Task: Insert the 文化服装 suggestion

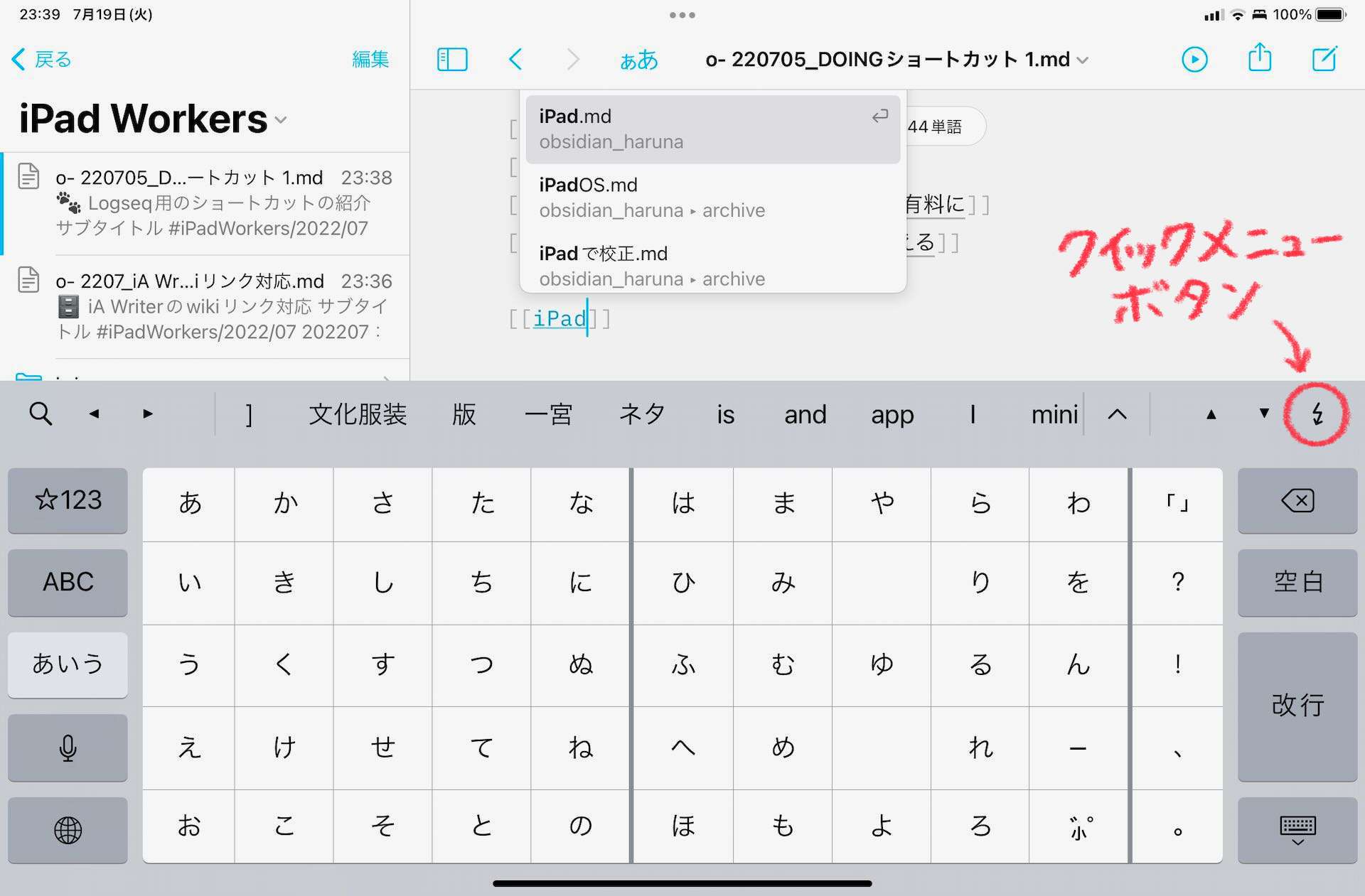Action: (x=358, y=414)
